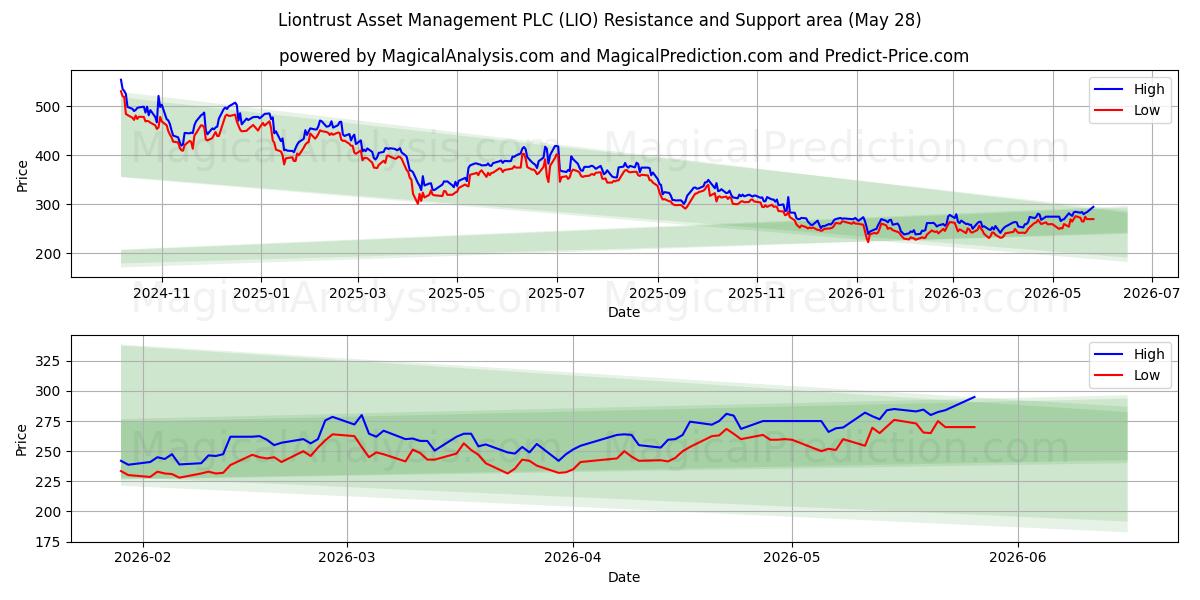Click the '300' tick label in bottom chart

click(50, 392)
